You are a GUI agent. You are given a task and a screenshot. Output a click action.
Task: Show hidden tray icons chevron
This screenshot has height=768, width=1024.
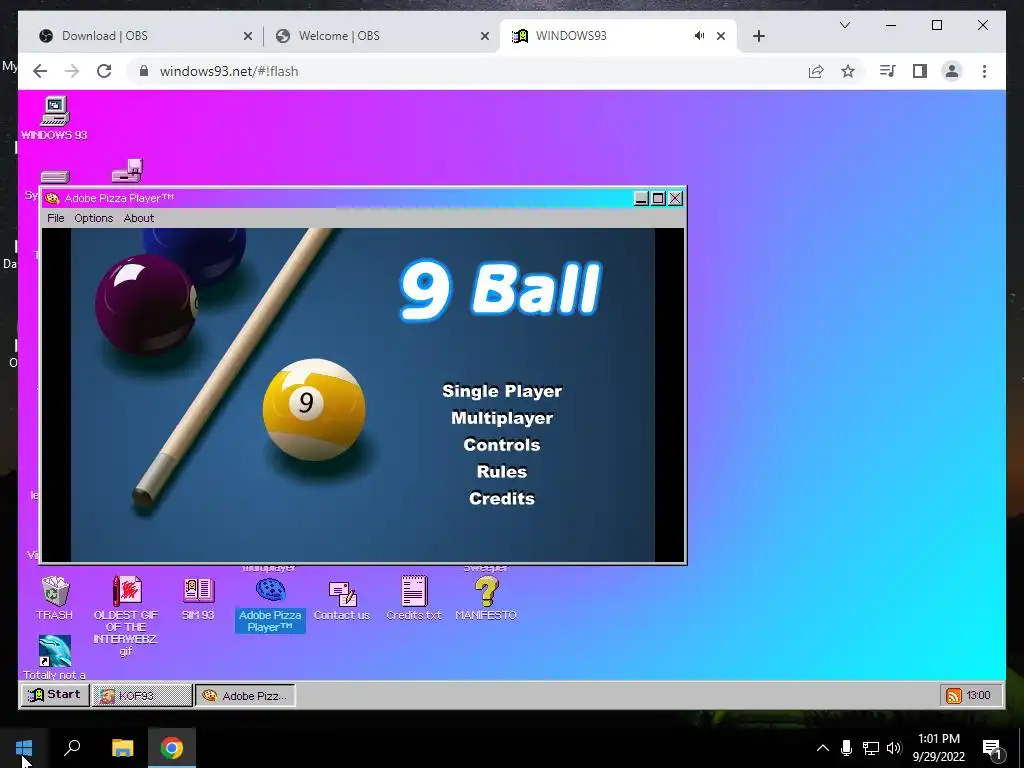[823, 748]
